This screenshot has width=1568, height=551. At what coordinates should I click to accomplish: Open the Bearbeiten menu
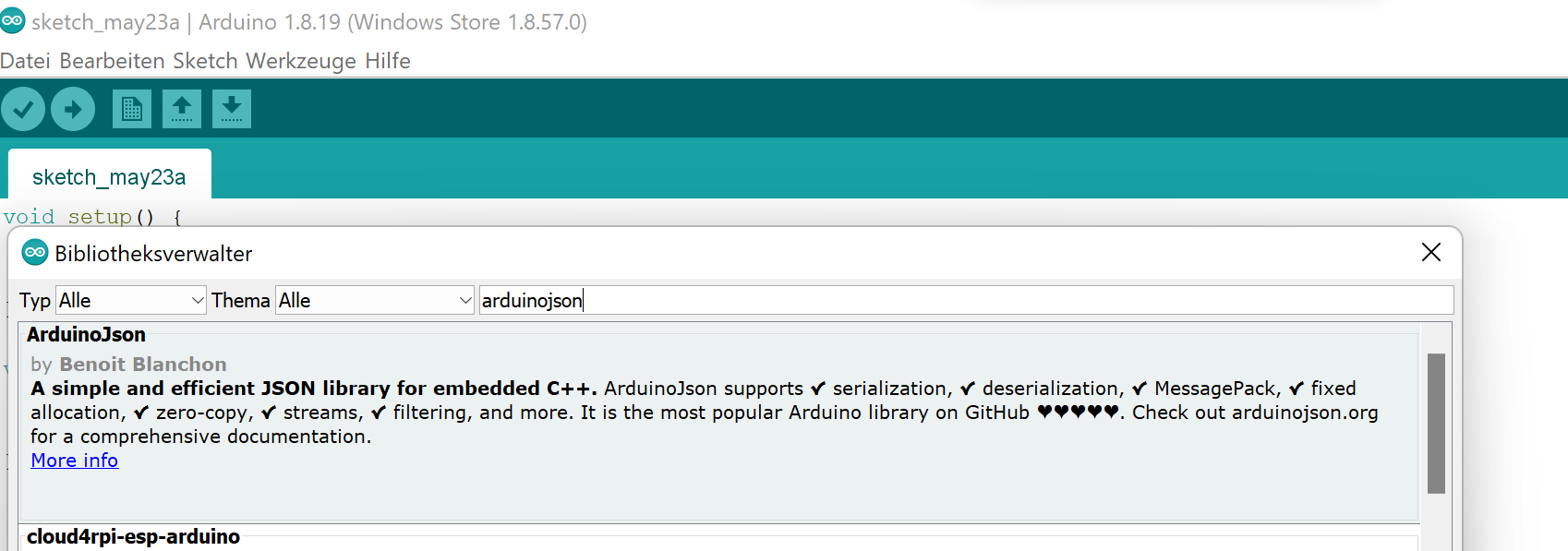coord(112,61)
